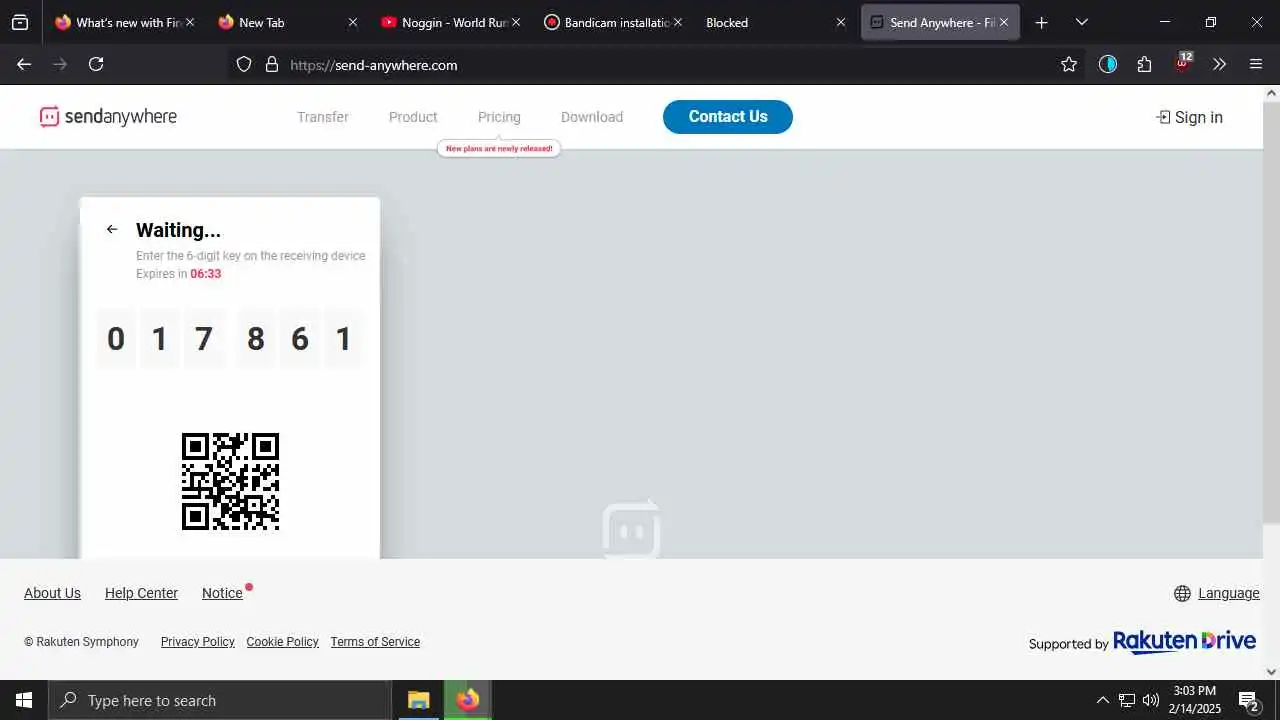Viewport: 1280px width, 720px height.
Task: Click the Firefox taskbar icon
Action: tap(467, 700)
